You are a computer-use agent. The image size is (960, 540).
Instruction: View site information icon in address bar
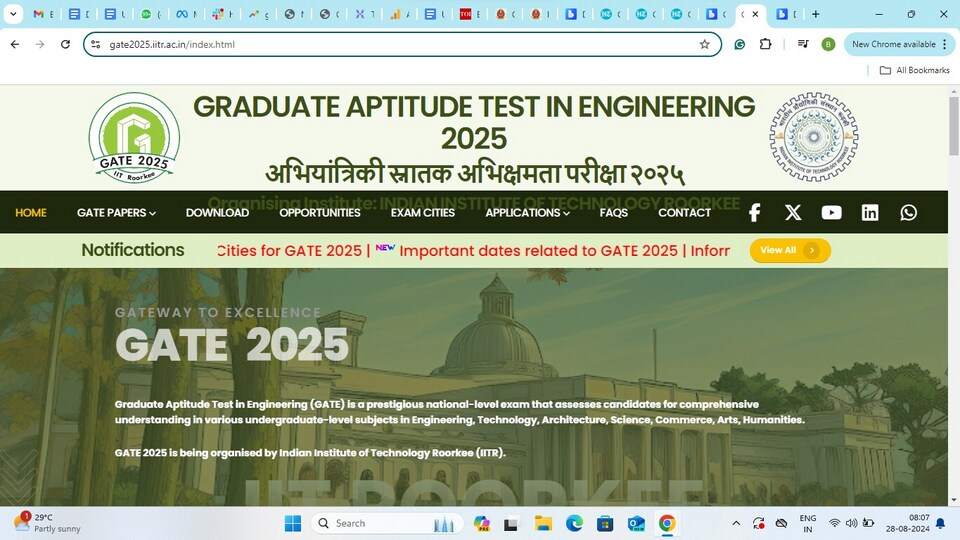pos(96,44)
